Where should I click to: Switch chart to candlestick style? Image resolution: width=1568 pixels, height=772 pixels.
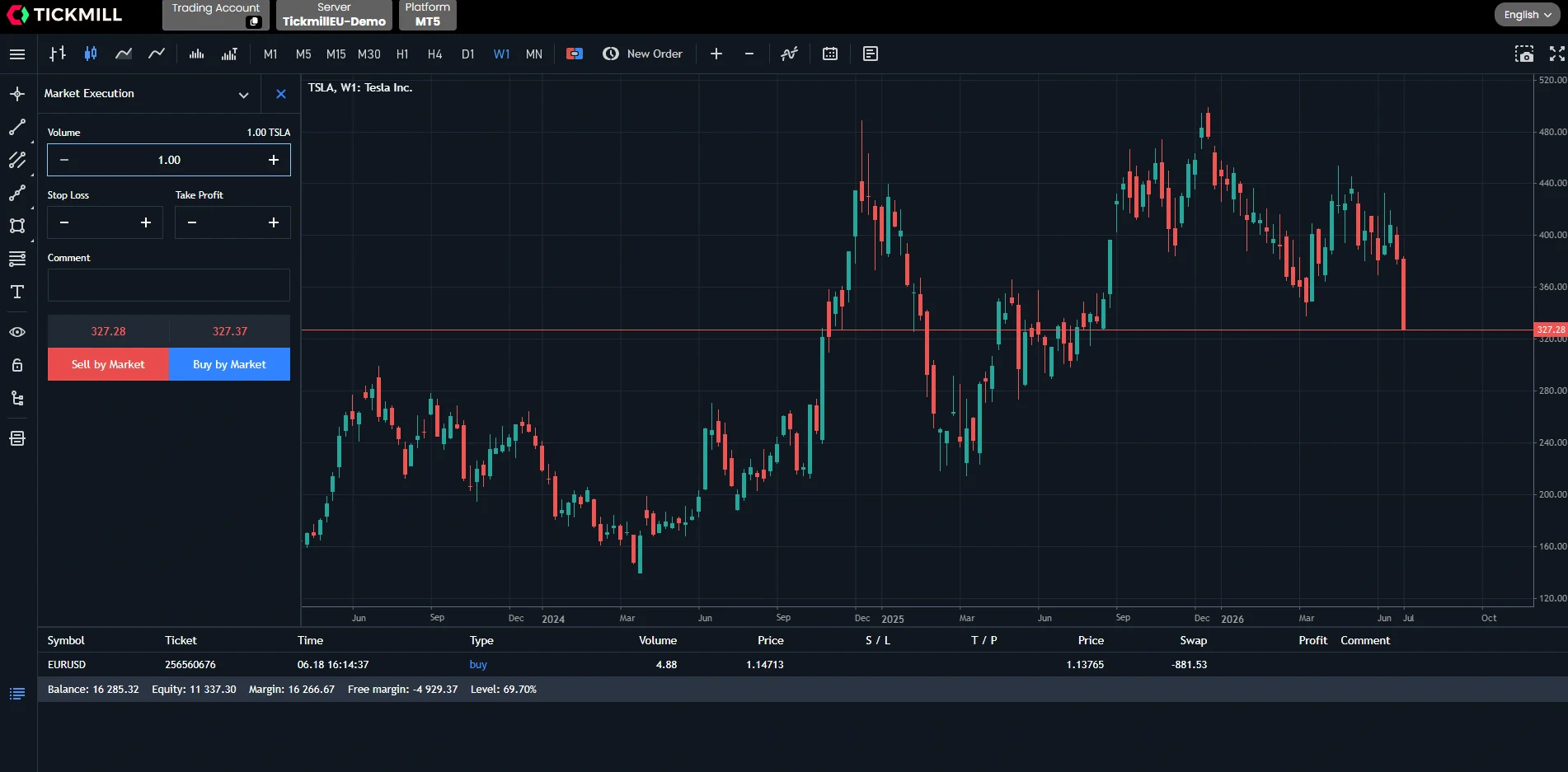coord(91,54)
